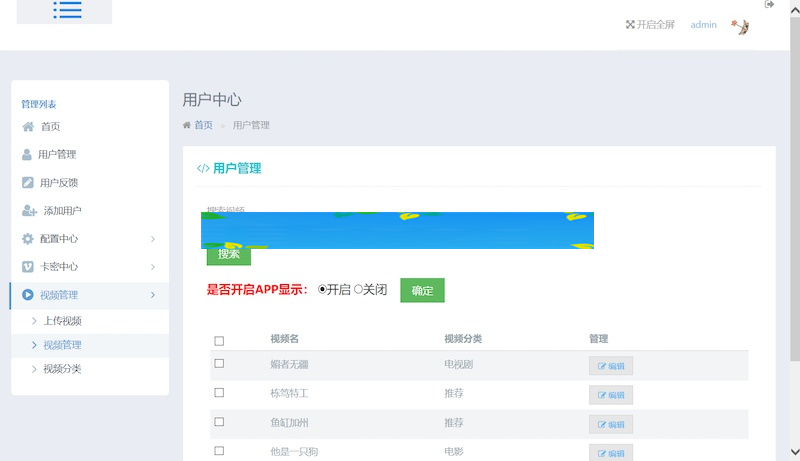Check the box for 媚者无疆 row

(219, 364)
